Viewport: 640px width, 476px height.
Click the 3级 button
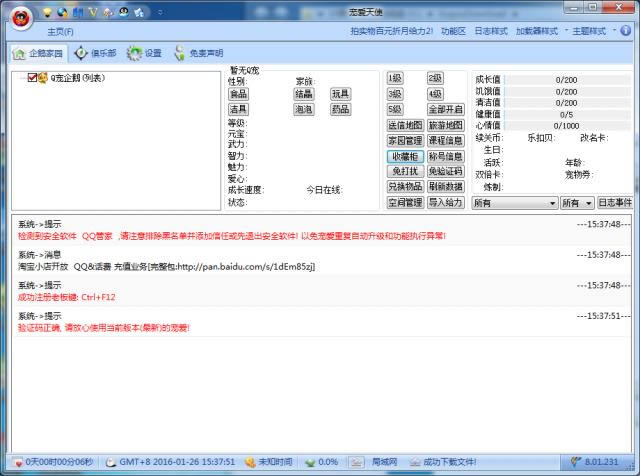pyautogui.click(x=395, y=94)
